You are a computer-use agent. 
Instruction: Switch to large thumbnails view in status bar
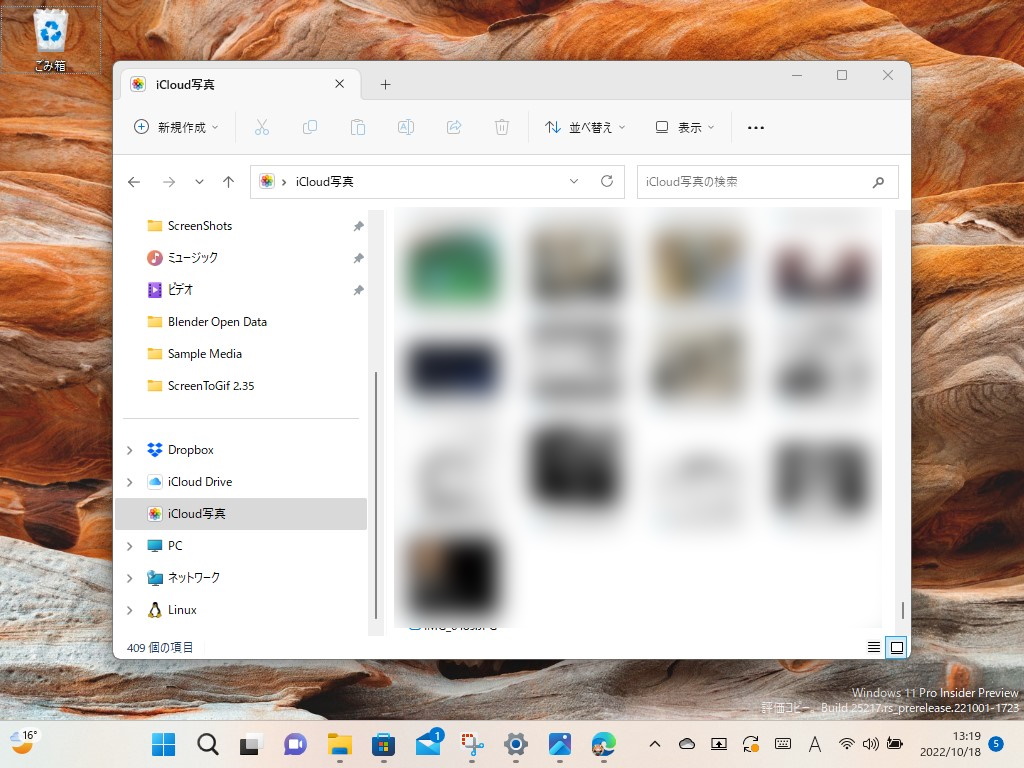coord(897,647)
